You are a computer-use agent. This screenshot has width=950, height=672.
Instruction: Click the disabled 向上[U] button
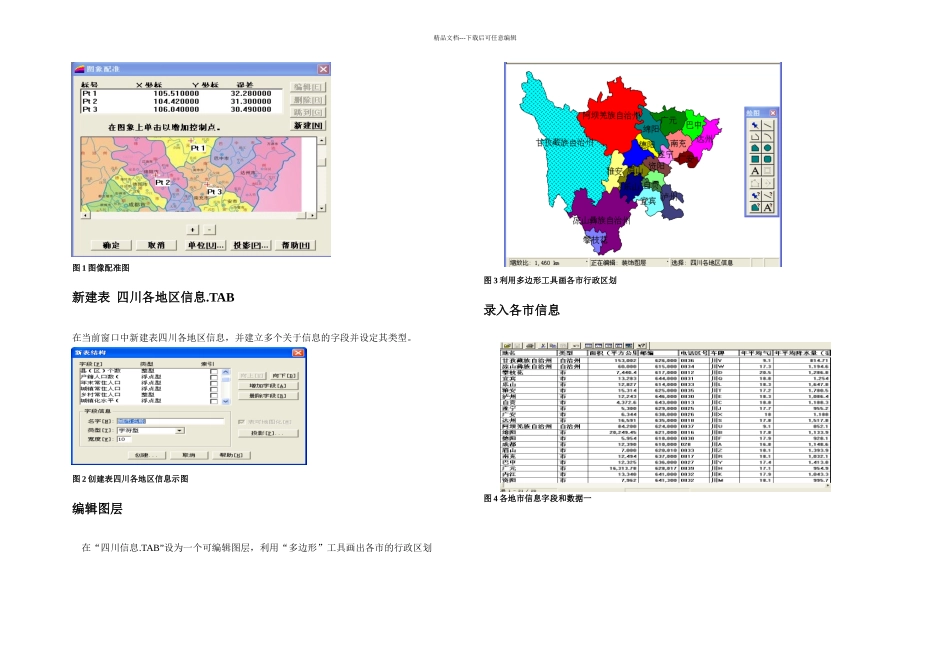[251, 376]
